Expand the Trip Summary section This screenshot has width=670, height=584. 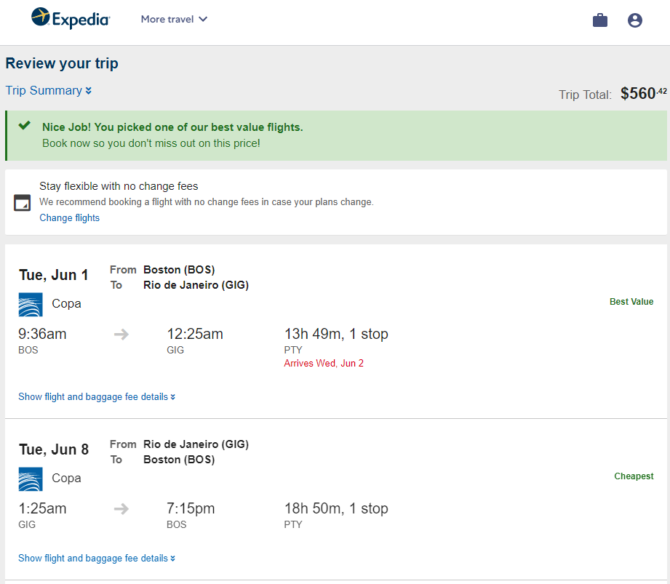coord(48,91)
